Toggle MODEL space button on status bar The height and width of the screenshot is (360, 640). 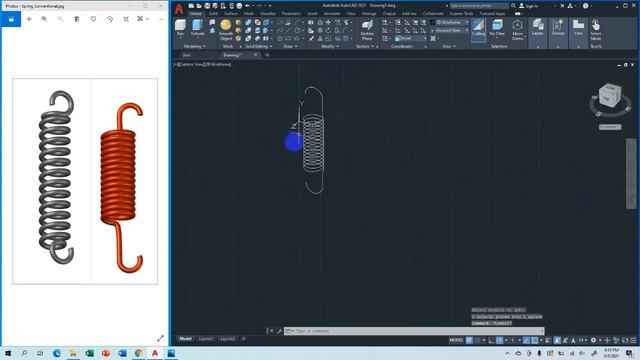(x=456, y=340)
